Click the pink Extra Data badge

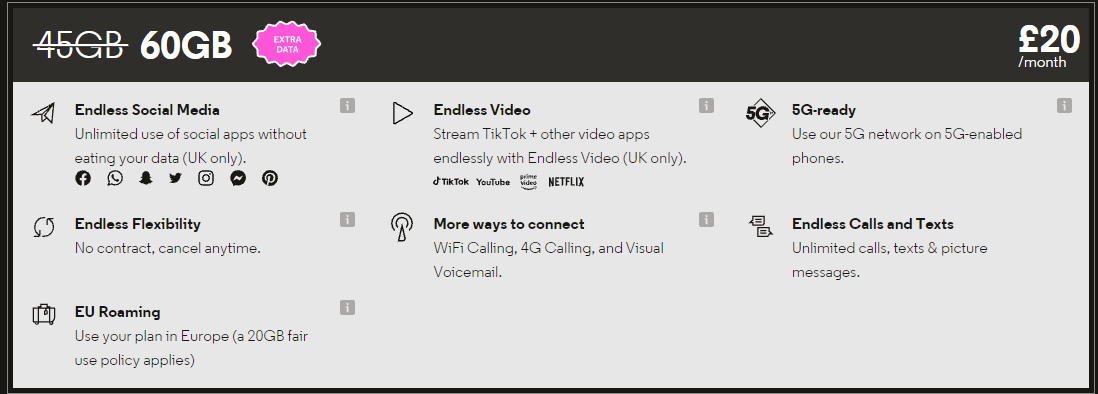pos(286,44)
